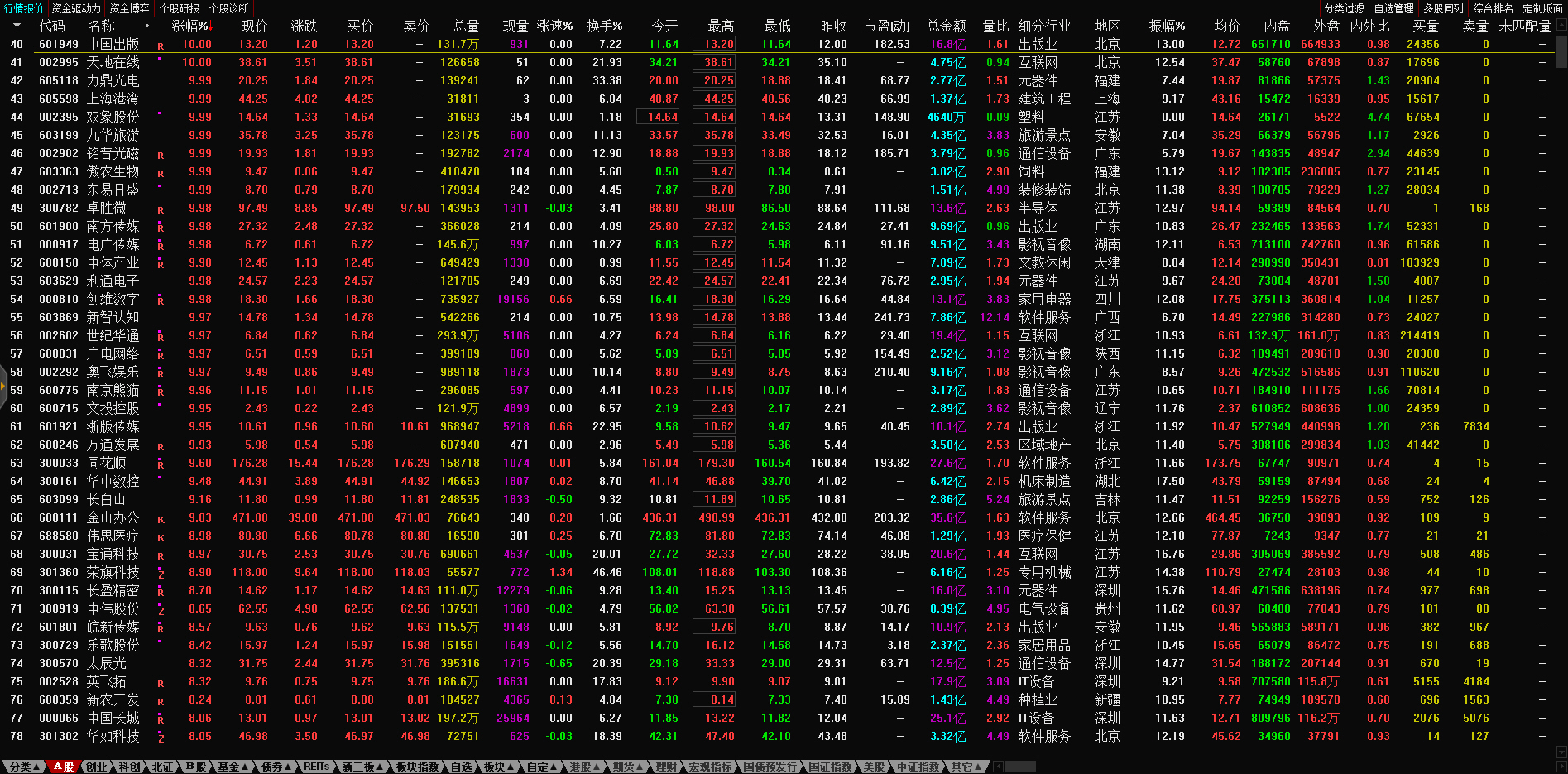Expand the 分类 category menu at bottom
The width and height of the screenshot is (1568, 774).
[25, 767]
